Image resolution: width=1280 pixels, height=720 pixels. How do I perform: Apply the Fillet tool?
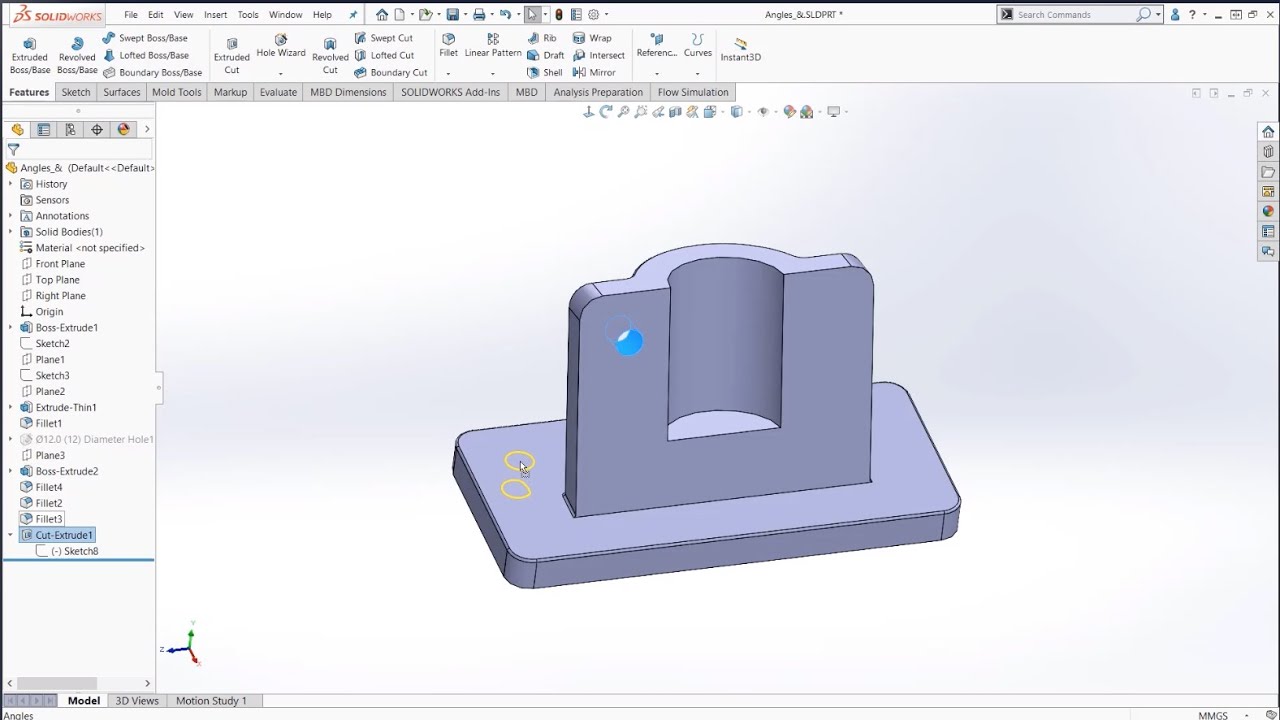[448, 46]
